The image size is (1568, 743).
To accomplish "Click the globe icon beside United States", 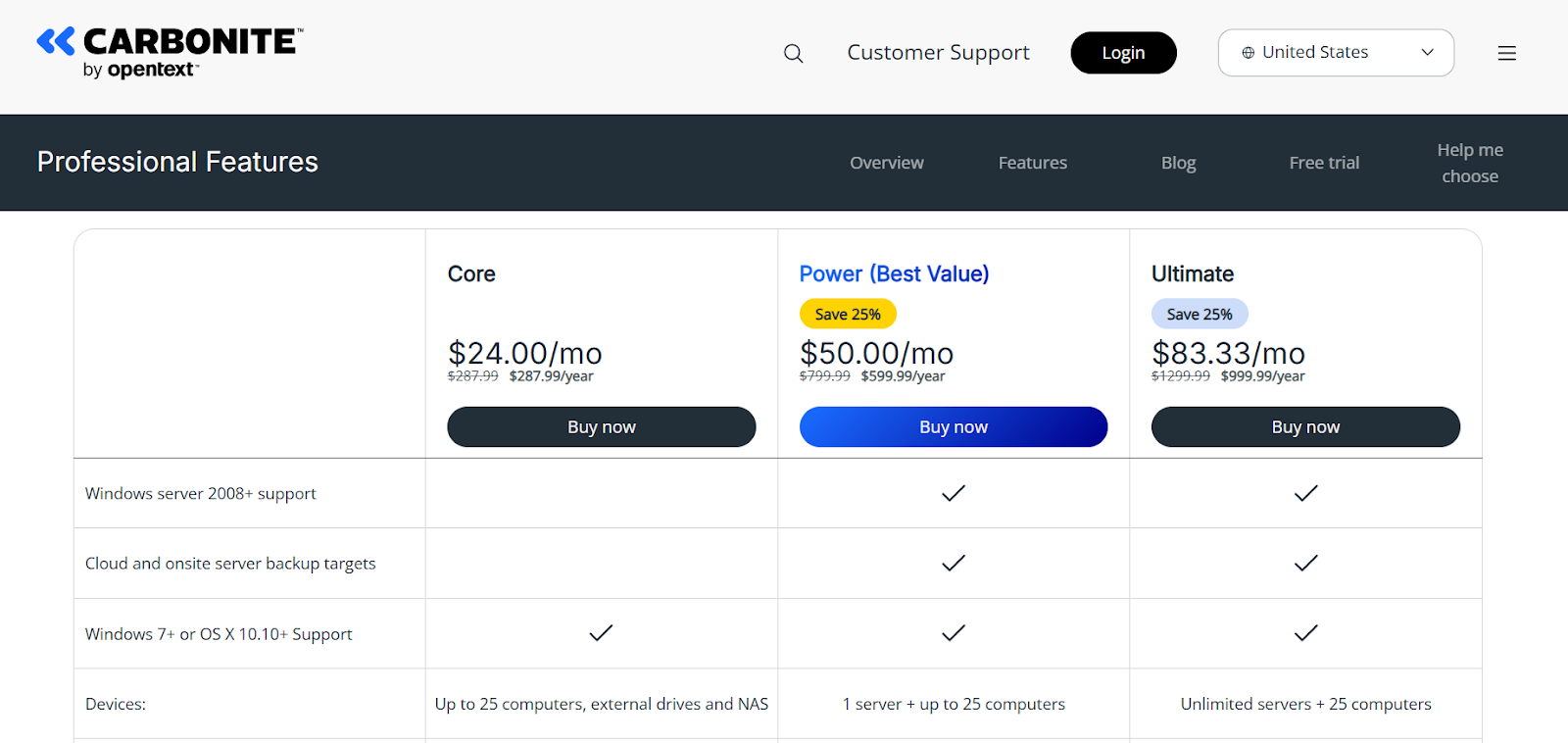I will 1248,53.
